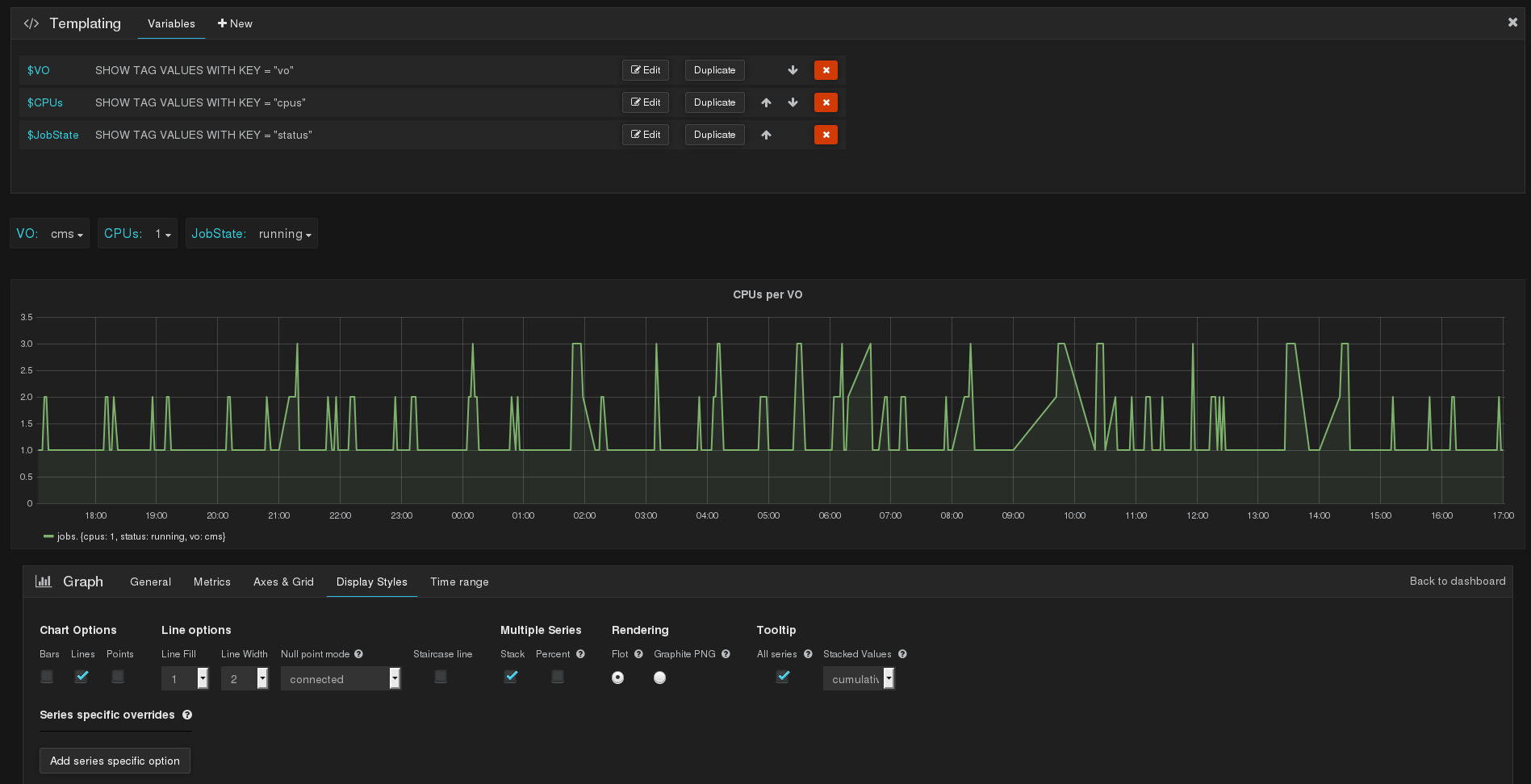The width and height of the screenshot is (1531, 784).
Task: Delete the $VO variable with red X
Action: coord(826,70)
